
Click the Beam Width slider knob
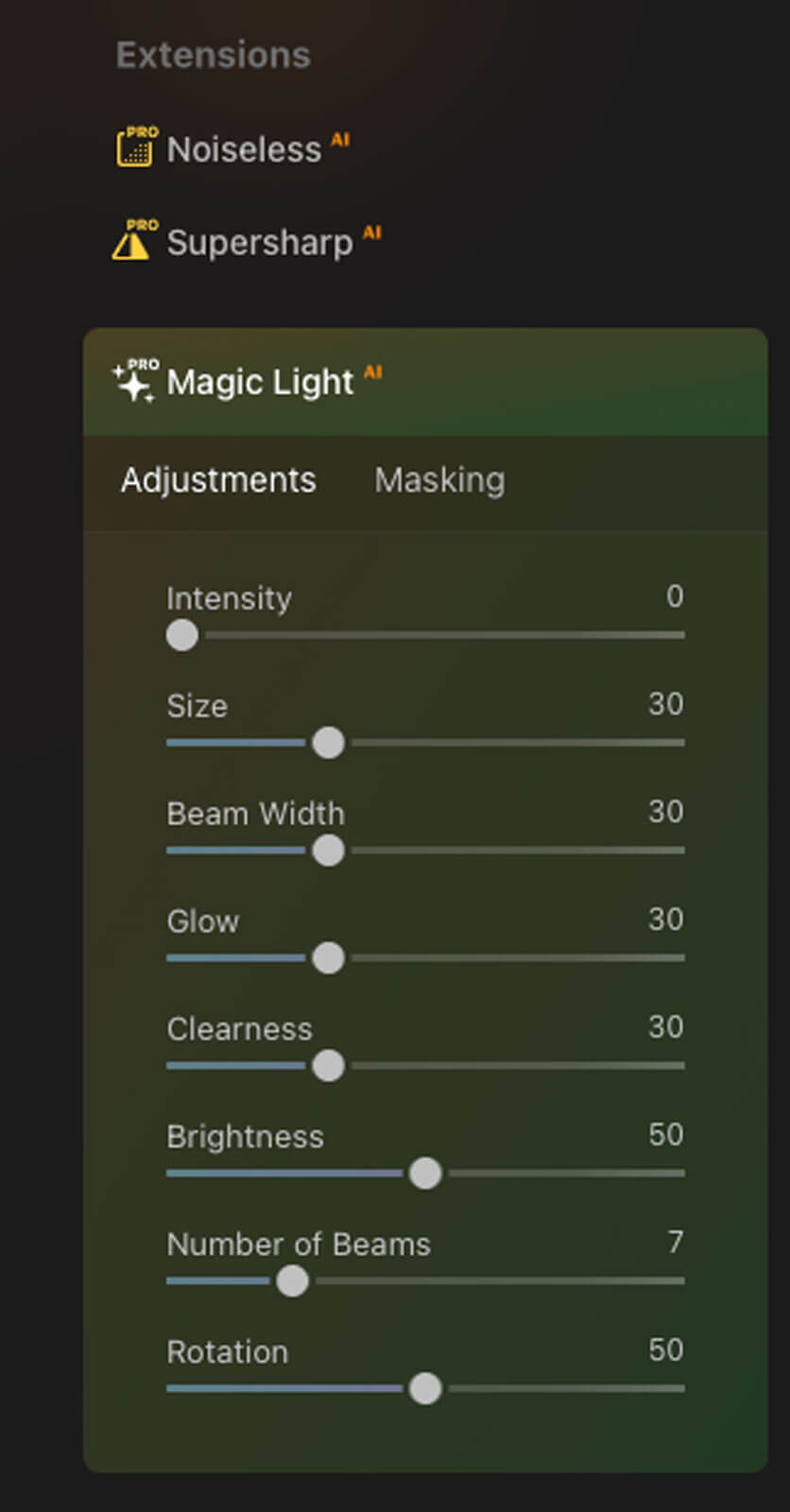[x=328, y=850]
